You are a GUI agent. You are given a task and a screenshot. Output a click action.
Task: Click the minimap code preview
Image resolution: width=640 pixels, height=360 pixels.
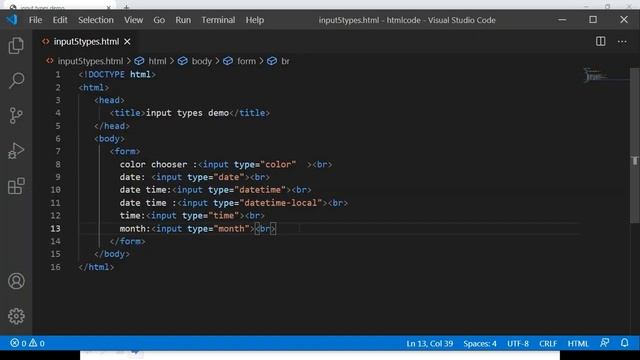(595, 75)
